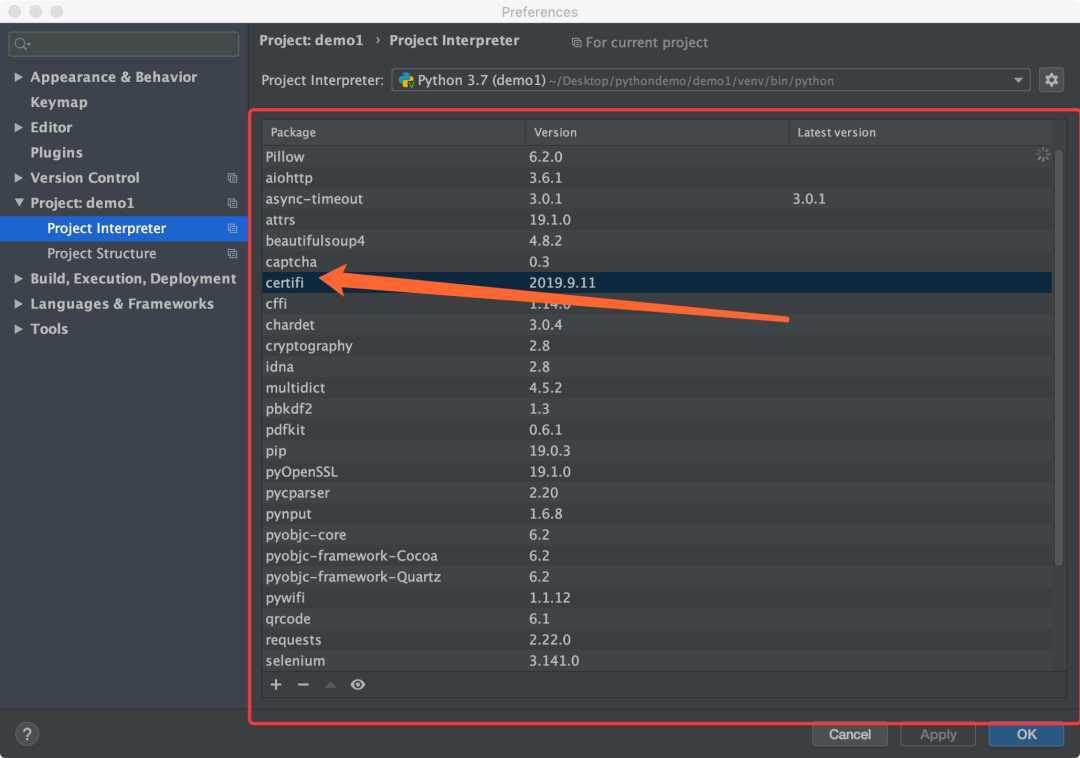Select the pbkdf2 package row
This screenshot has width=1080, height=758.
(x=657, y=409)
